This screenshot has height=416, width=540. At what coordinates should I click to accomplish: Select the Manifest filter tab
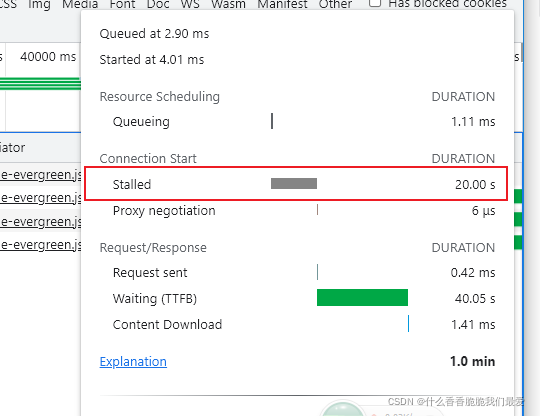point(282,4)
